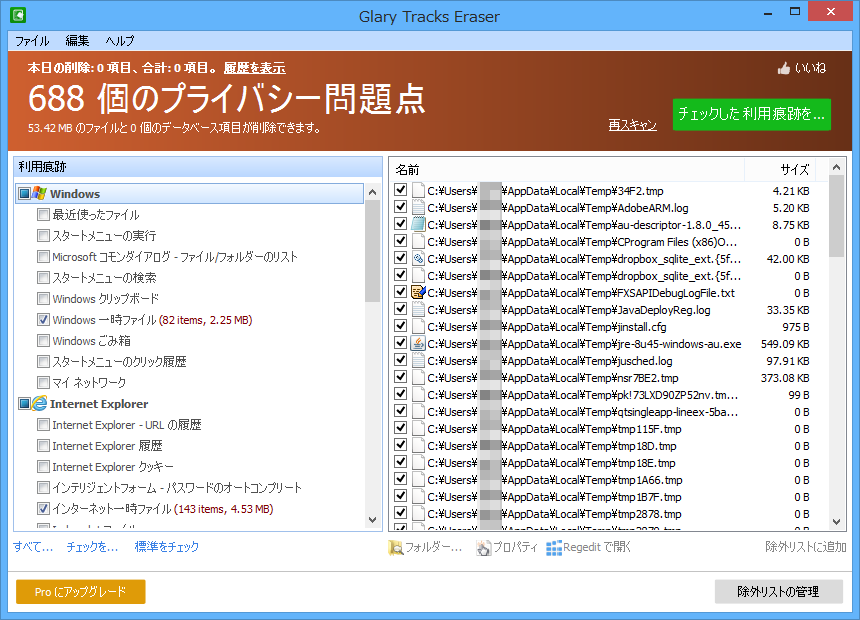Screen dimensions: 860x620
Task: Open the ヘルプ menu
Action: [x=120, y=41]
